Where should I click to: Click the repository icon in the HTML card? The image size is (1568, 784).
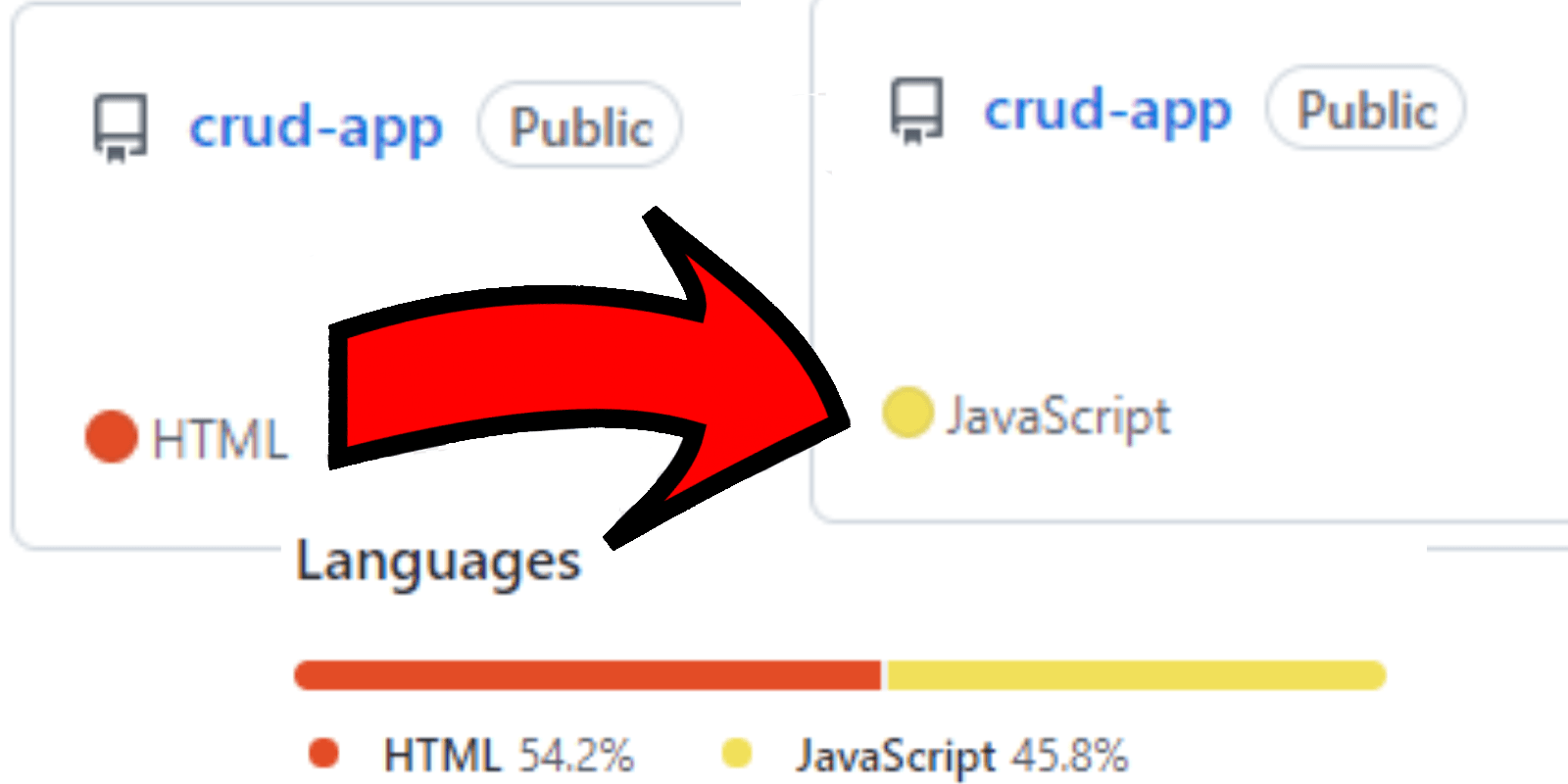point(121,127)
